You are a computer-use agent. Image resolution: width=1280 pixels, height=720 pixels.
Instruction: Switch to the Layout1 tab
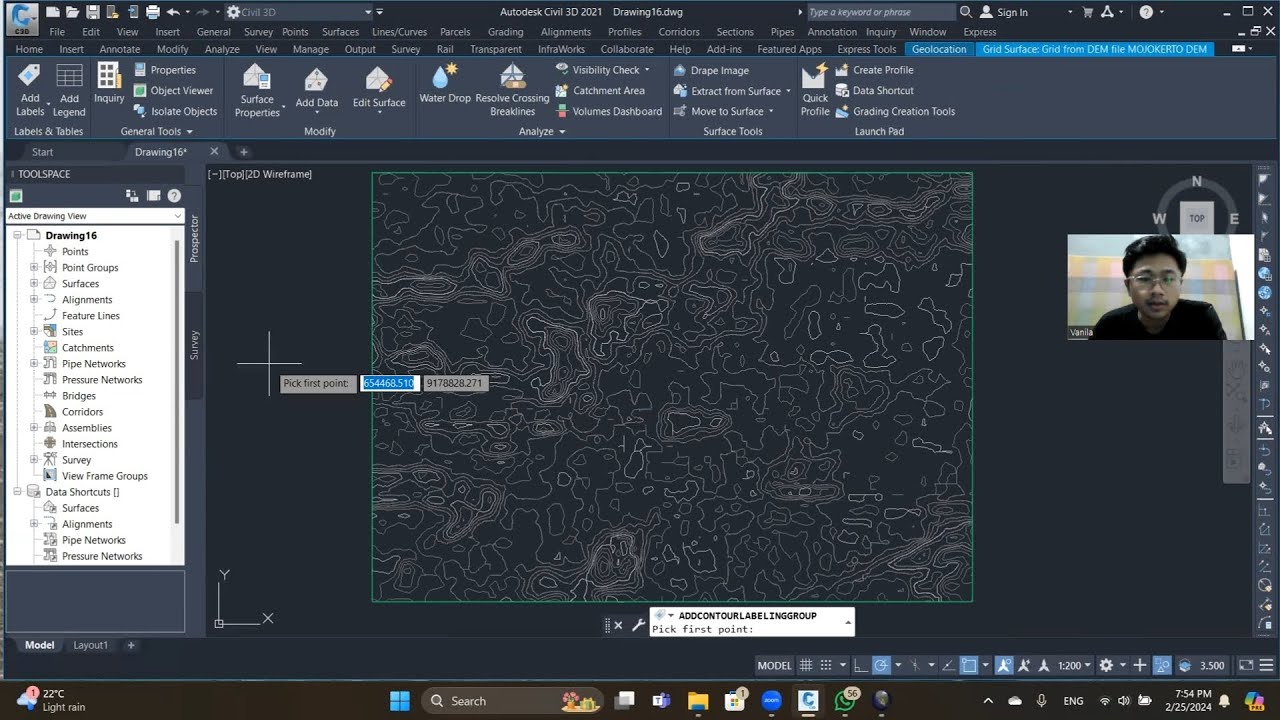point(90,645)
